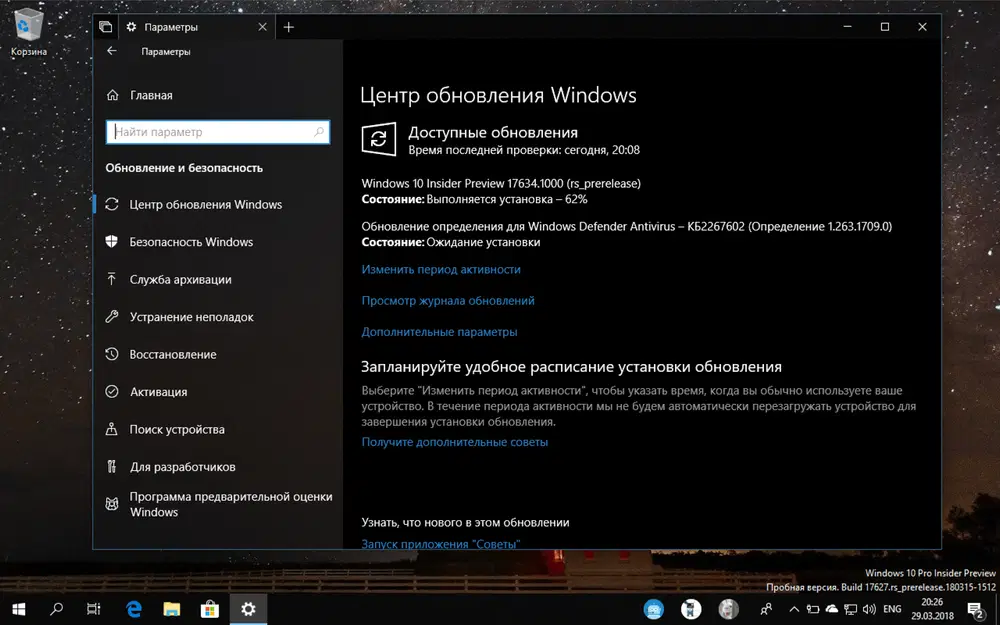The height and width of the screenshot is (625, 1000).
Task: Click Узнать, что нового в этом обновлении text
Action: (466, 522)
